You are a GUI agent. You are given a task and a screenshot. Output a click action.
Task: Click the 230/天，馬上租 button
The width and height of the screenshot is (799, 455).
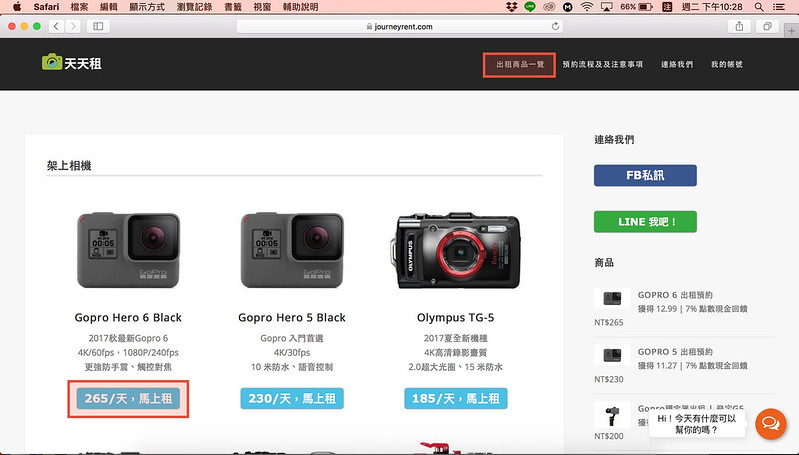pos(292,398)
